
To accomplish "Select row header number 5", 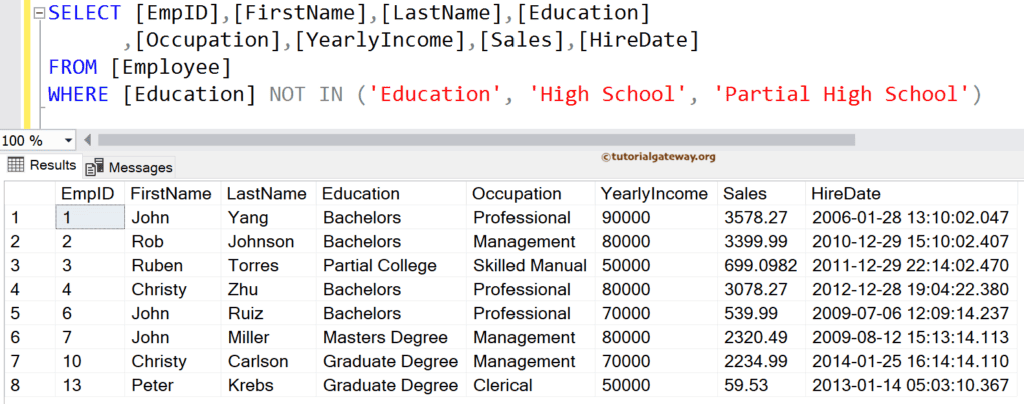I will pyautogui.click(x=30, y=313).
